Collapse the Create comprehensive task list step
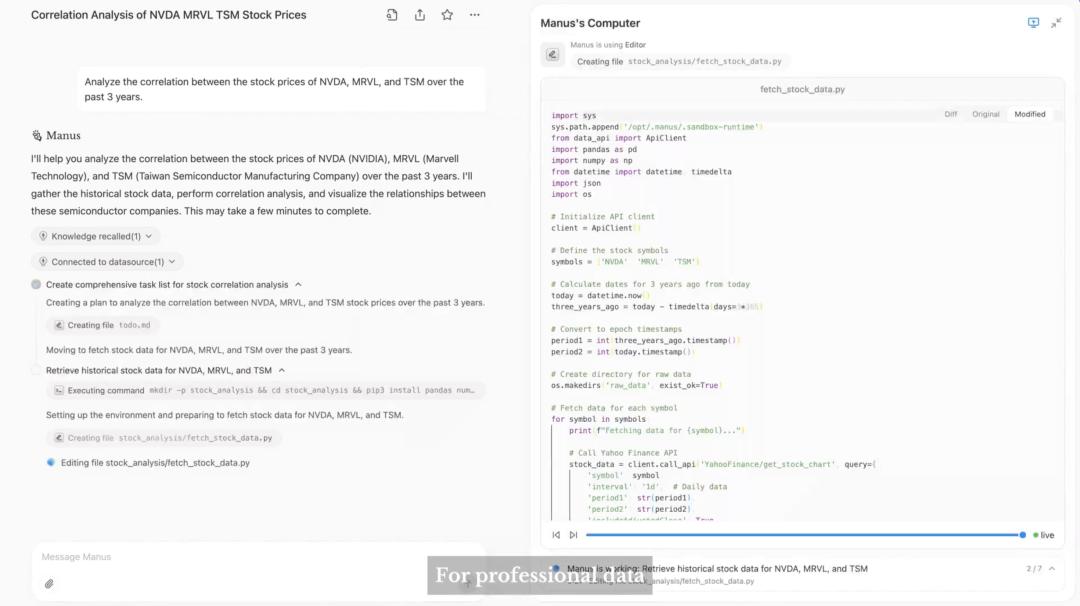The width and height of the screenshot is (1080, 606). pyautogui.click(x=298, y=285)
